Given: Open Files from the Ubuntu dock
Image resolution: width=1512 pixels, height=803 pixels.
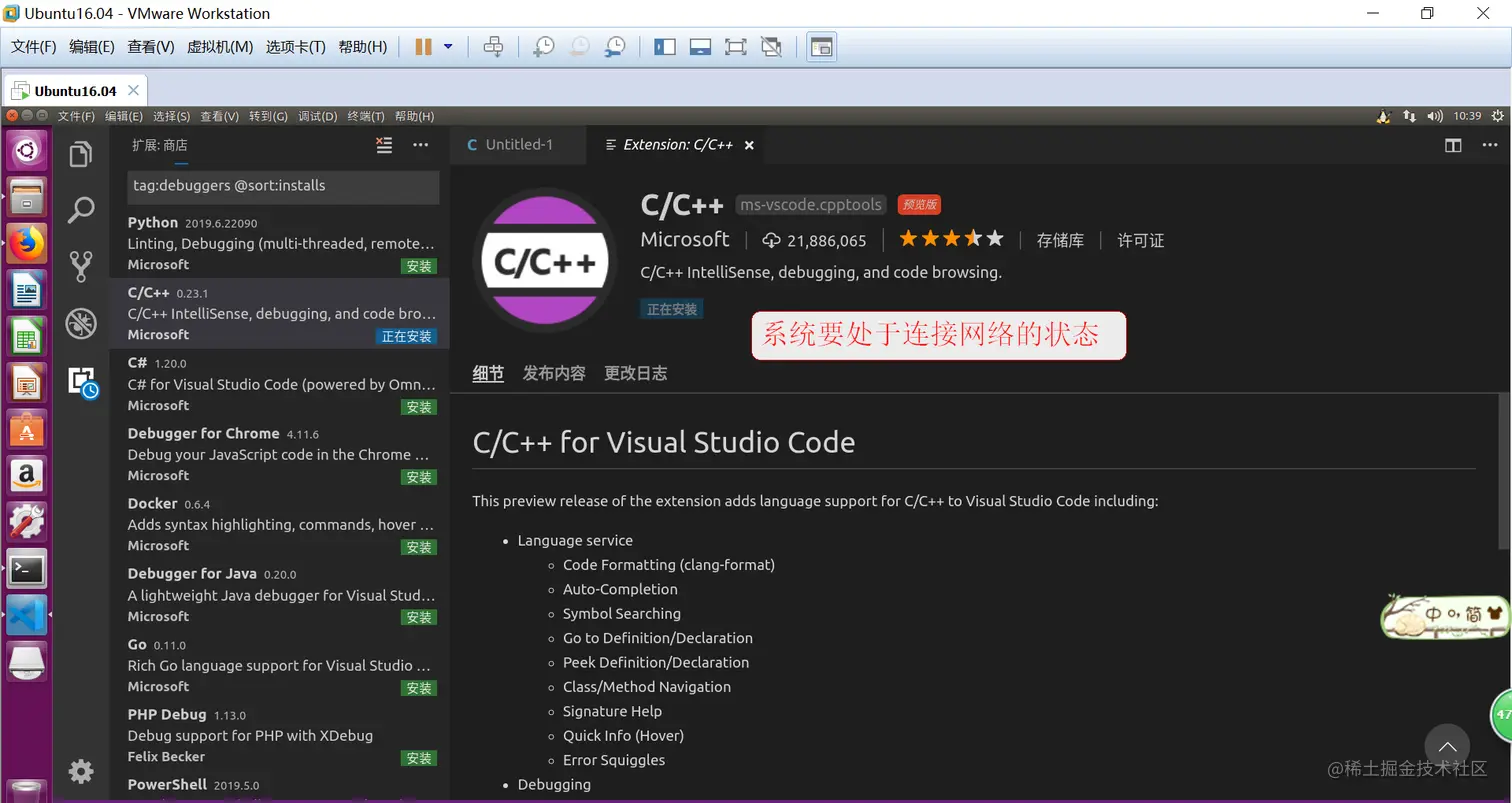Looking at the screenshot, I should click(x=26, y=196).
